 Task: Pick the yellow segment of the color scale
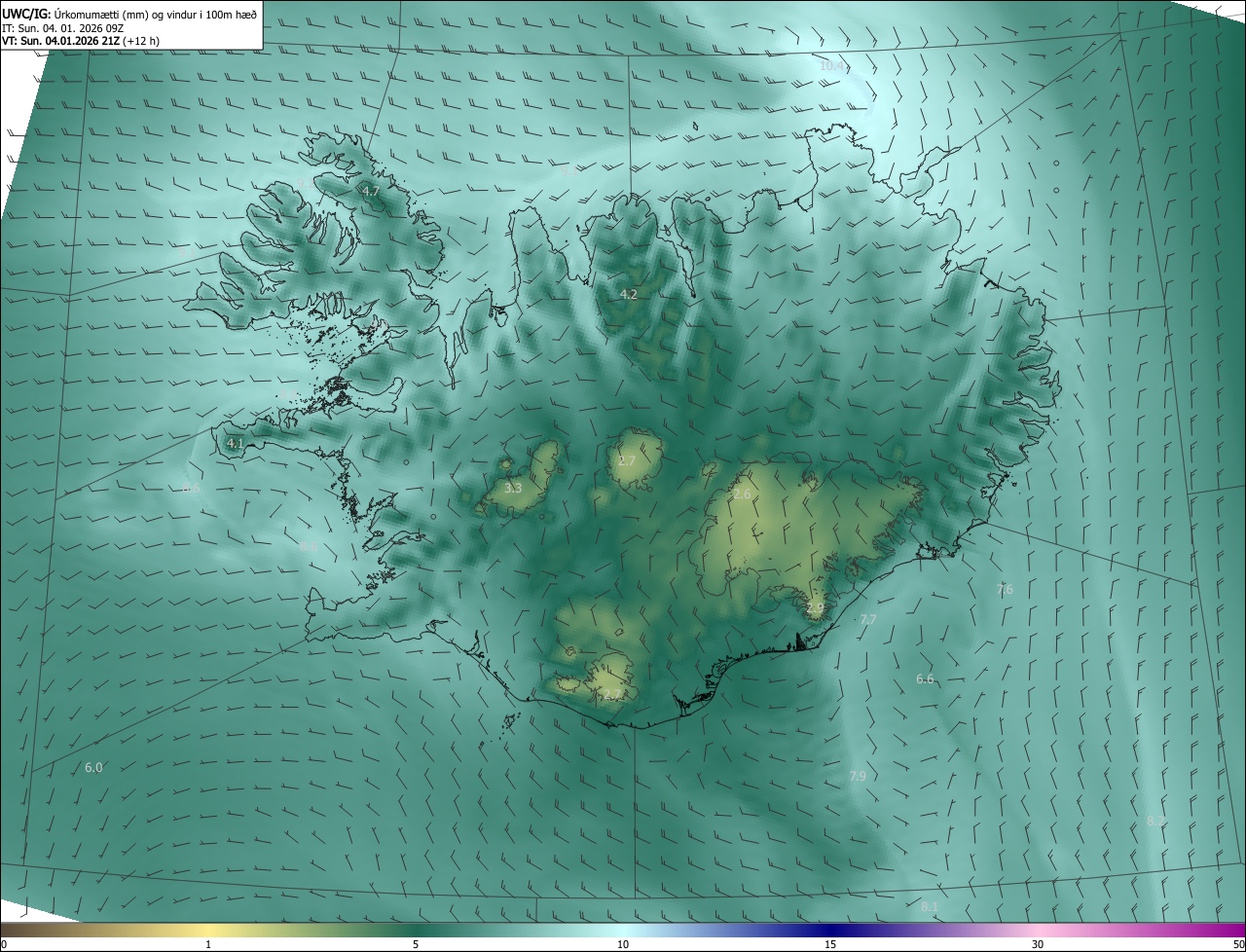coord(209,930)
